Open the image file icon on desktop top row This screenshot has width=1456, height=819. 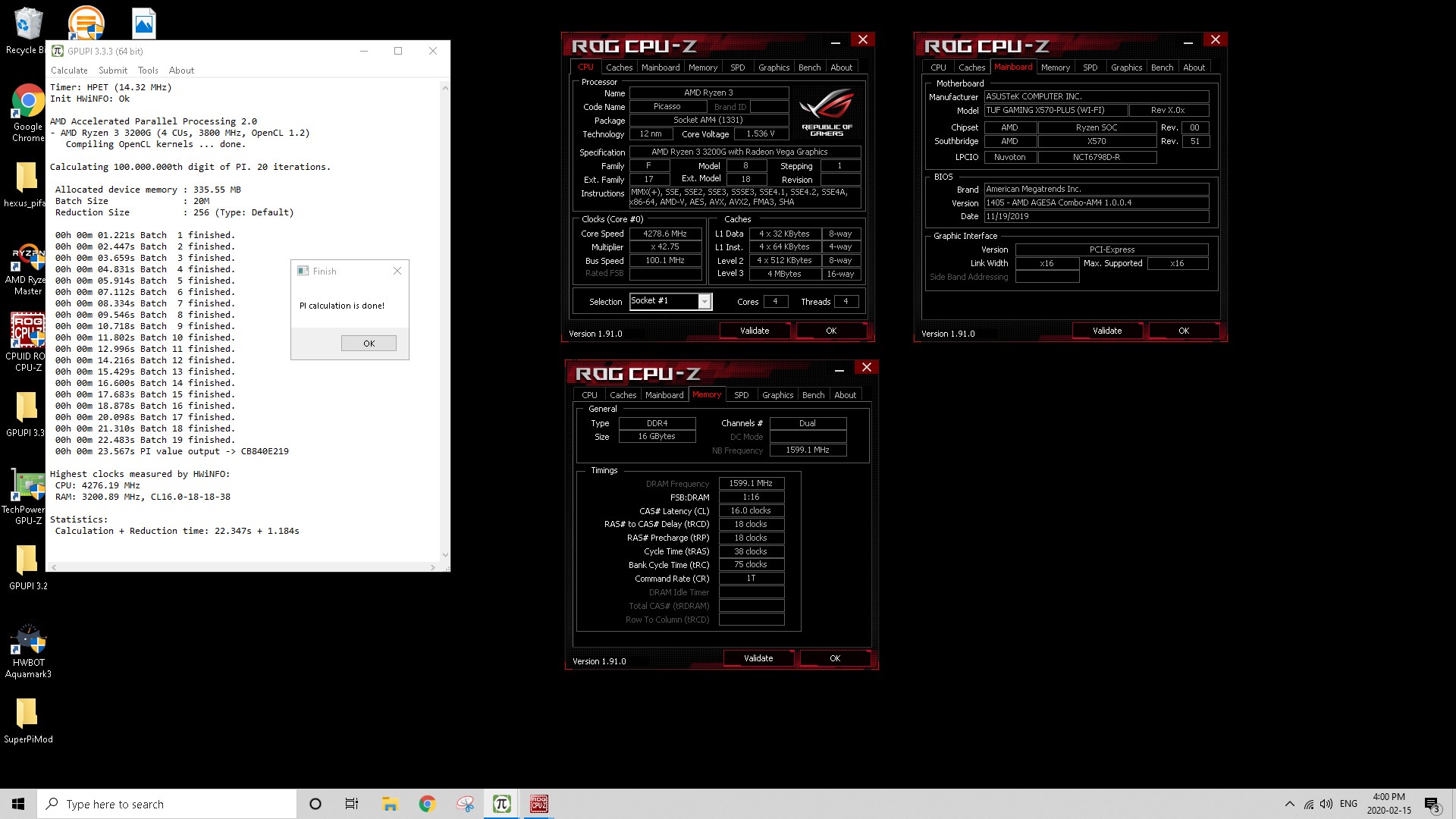143,24
